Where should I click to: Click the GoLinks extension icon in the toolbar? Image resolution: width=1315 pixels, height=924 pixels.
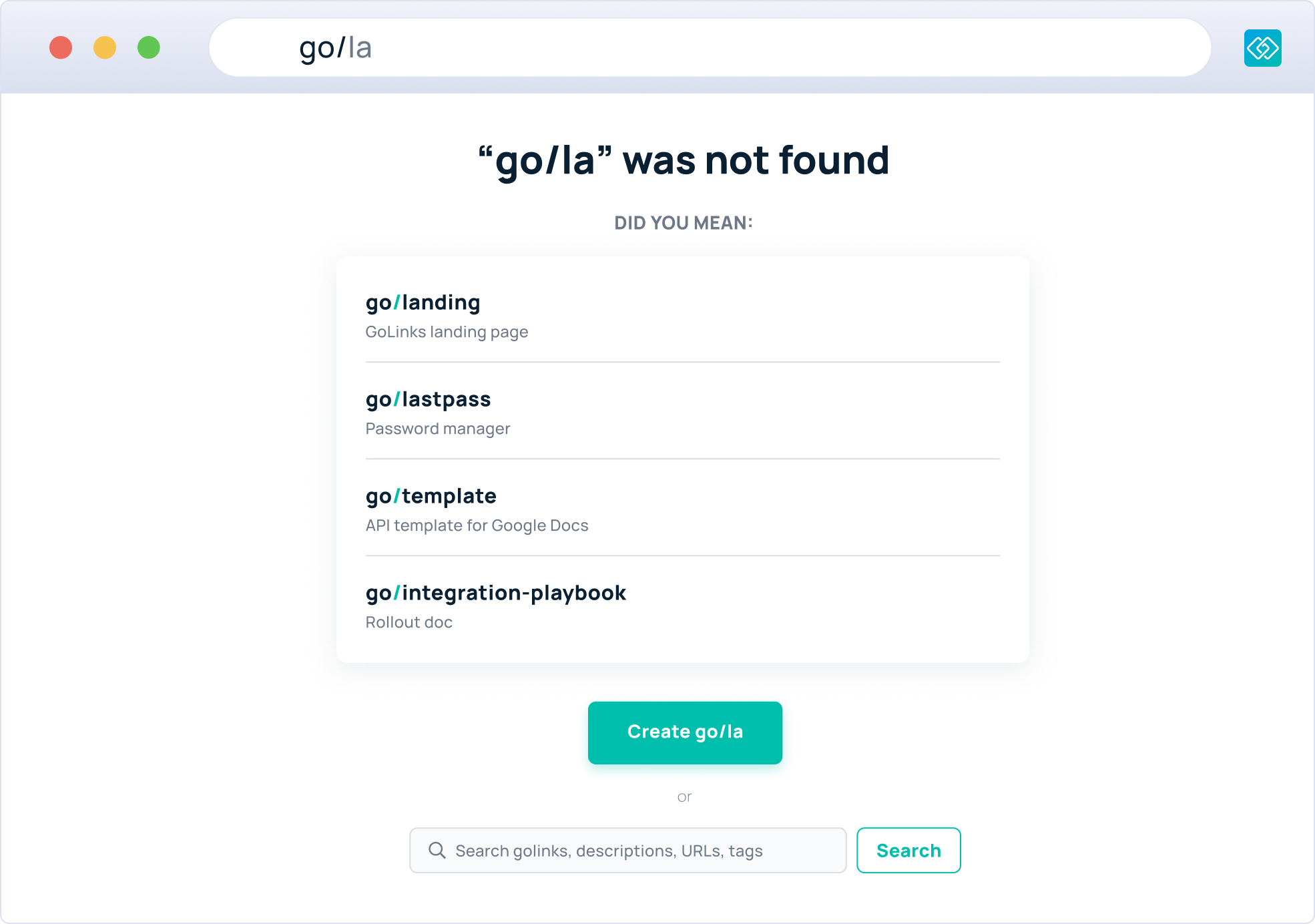pos(1262,48)
